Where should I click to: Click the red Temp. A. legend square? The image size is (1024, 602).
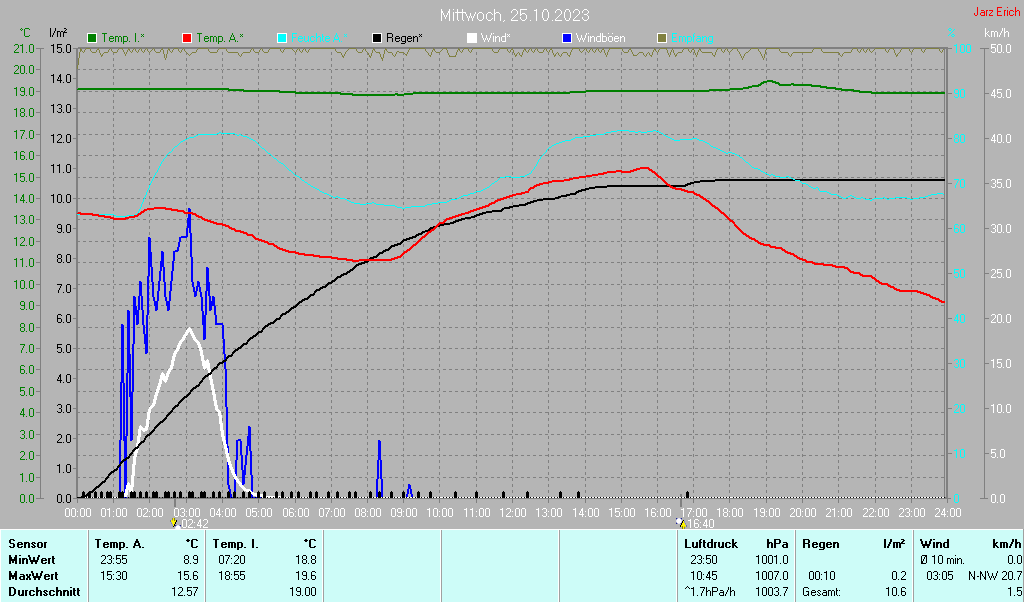(187, 38)
